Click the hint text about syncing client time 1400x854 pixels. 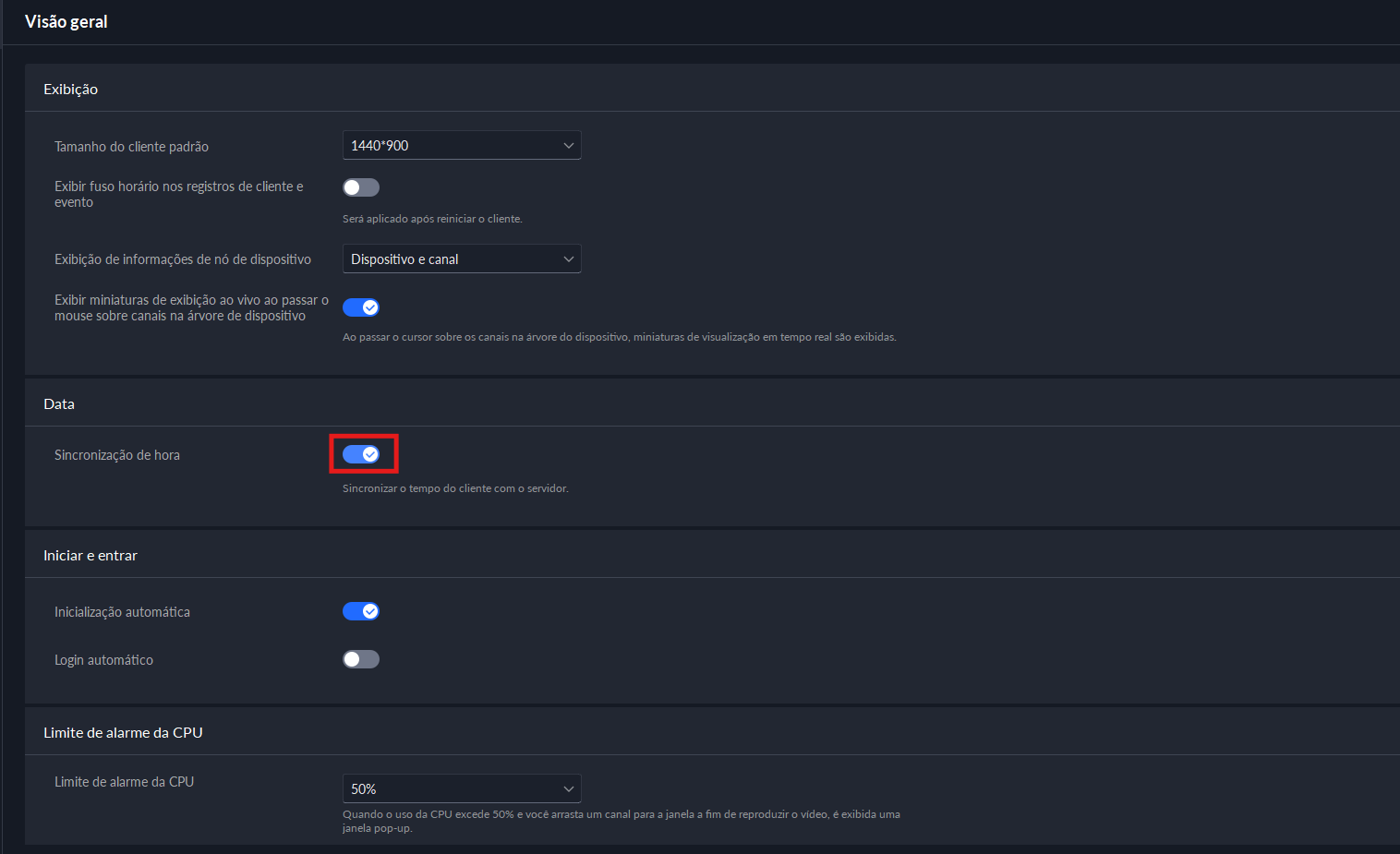(x=455, y=488)
